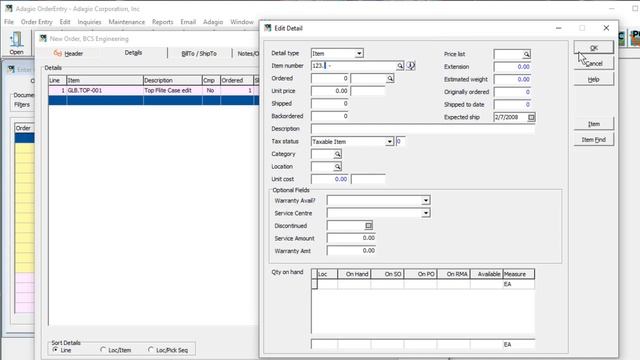The width and height of the screenshot is (640, 360).
Task: Click the item info icon beside Item number
Action: (411, 66)
